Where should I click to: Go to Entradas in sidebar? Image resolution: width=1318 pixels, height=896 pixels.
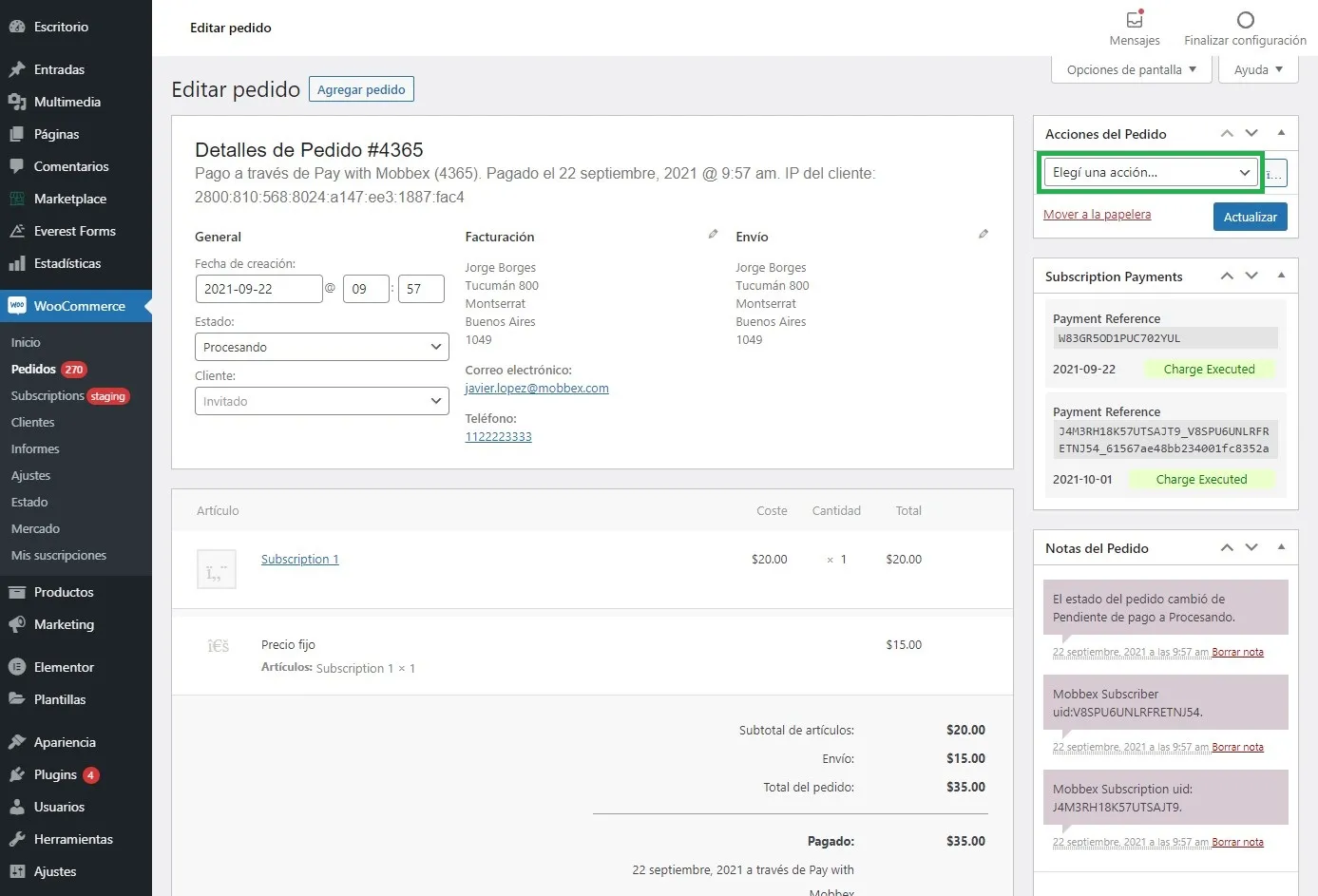pyautogui.click(x=76, y=69)
